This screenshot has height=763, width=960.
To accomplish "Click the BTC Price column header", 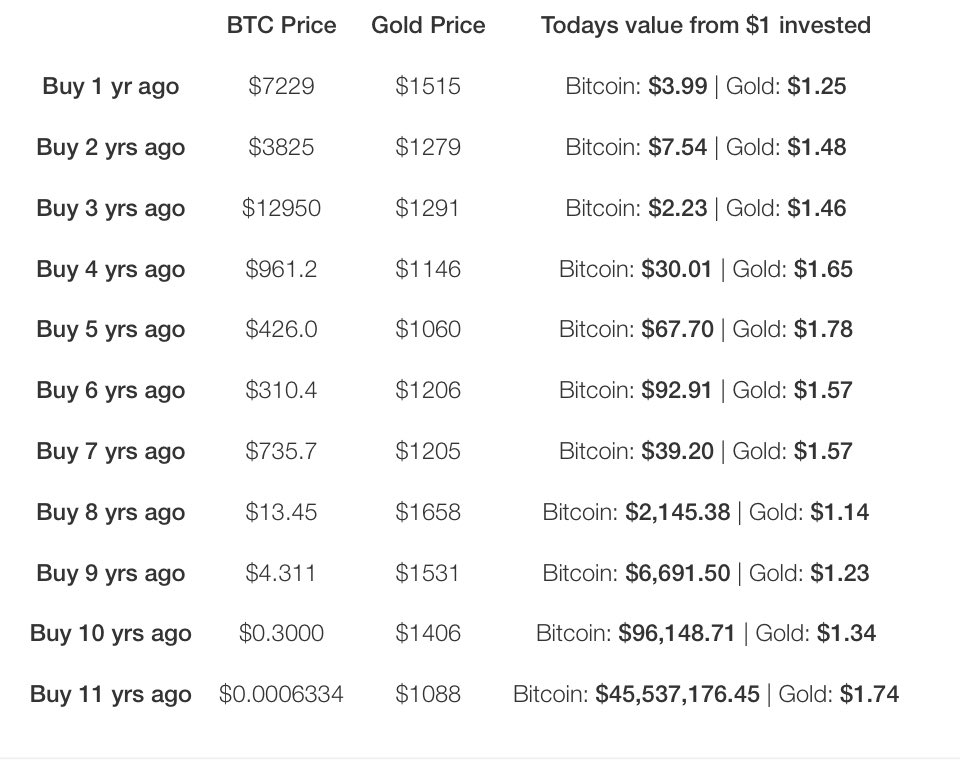I will 281,25.
